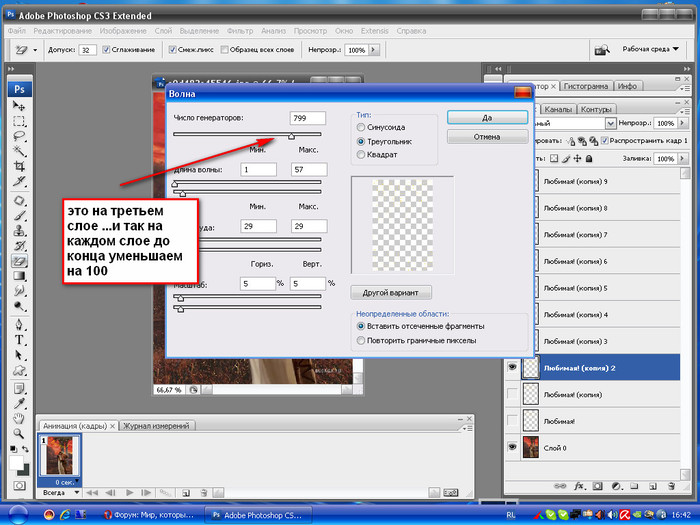Viewport: 700px width, 525px height.
Task: Click the link layers chain icon
Action: [x=560, y=486]
